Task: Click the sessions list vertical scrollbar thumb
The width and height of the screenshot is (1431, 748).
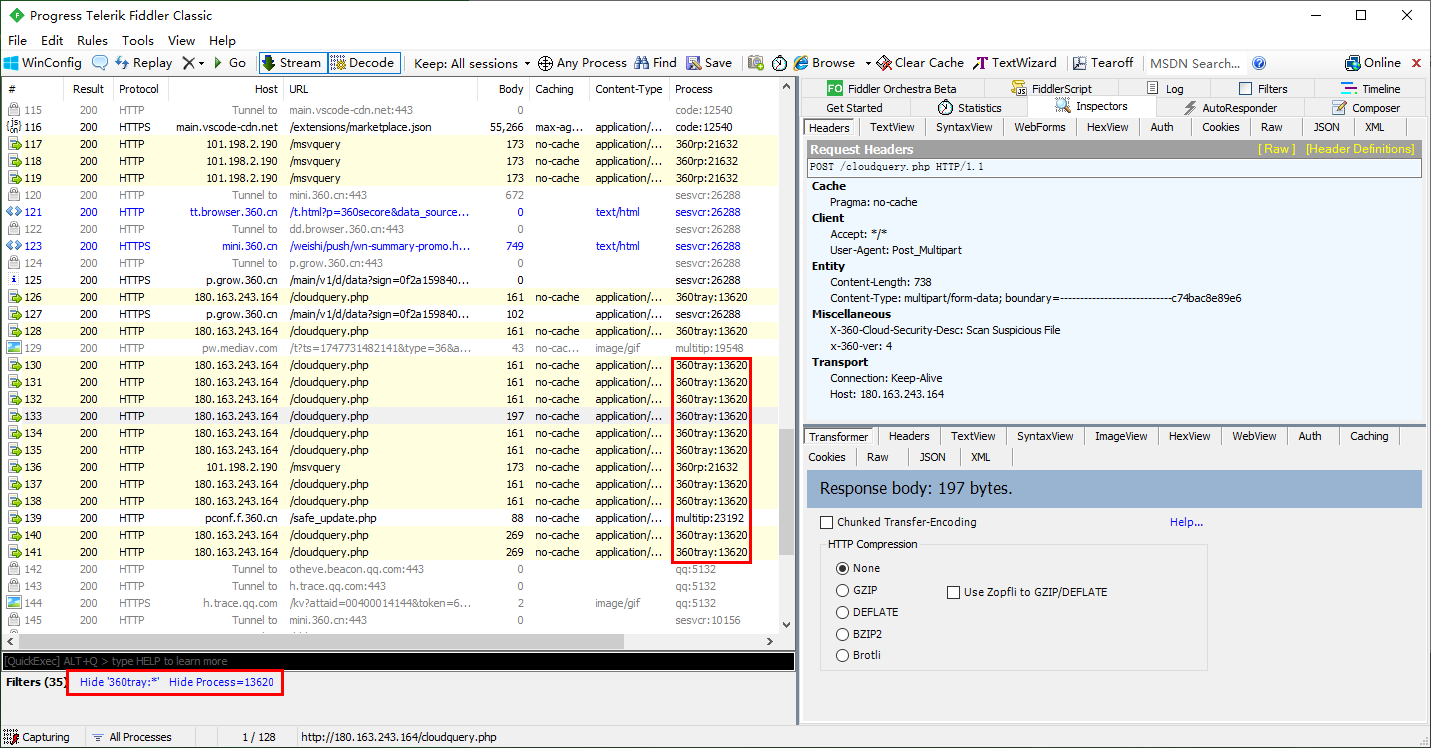Action: 785,492
